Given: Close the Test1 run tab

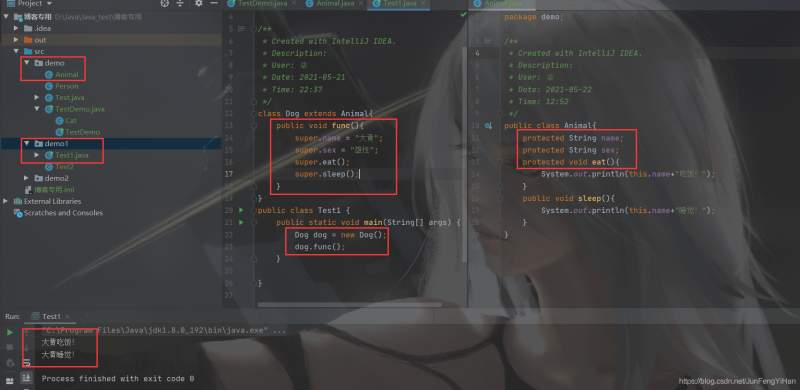Looking at the screenshot, I should click(x=67, y=316).
